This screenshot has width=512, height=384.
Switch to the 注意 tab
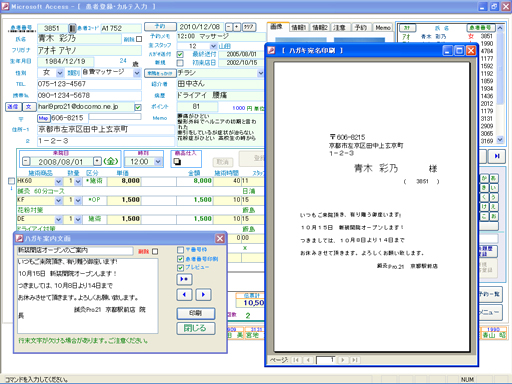pos(340,28)
